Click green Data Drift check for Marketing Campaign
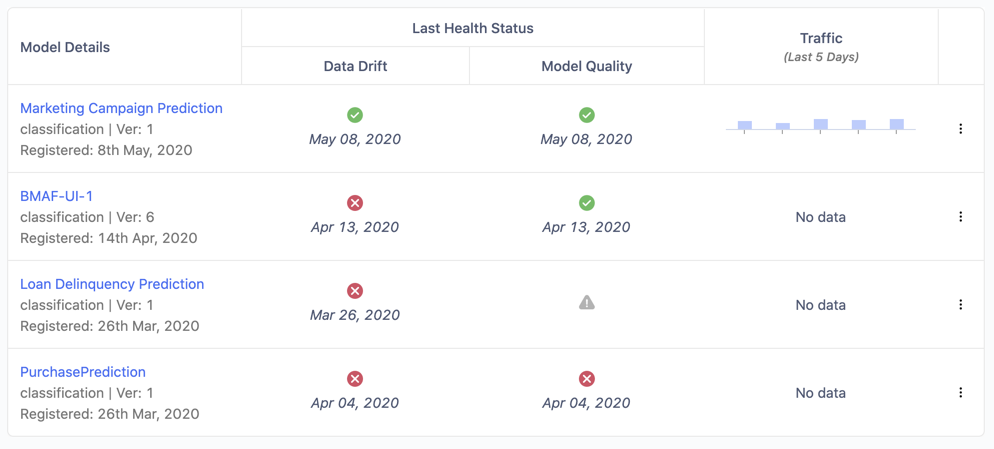The image size is (994, 449). coord(355,115)
